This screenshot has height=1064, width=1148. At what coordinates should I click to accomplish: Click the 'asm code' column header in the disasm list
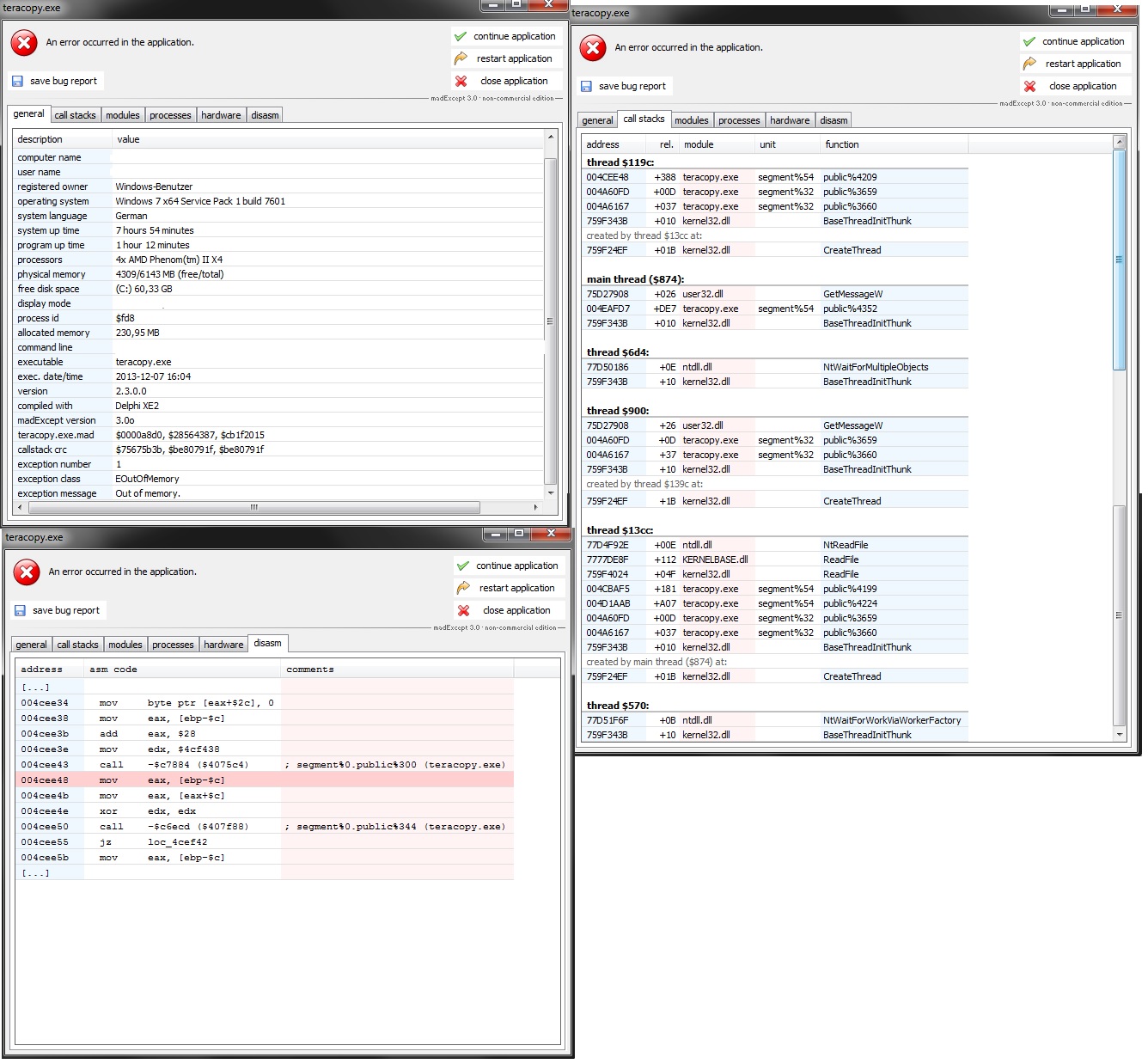click(x=182, y=670)
